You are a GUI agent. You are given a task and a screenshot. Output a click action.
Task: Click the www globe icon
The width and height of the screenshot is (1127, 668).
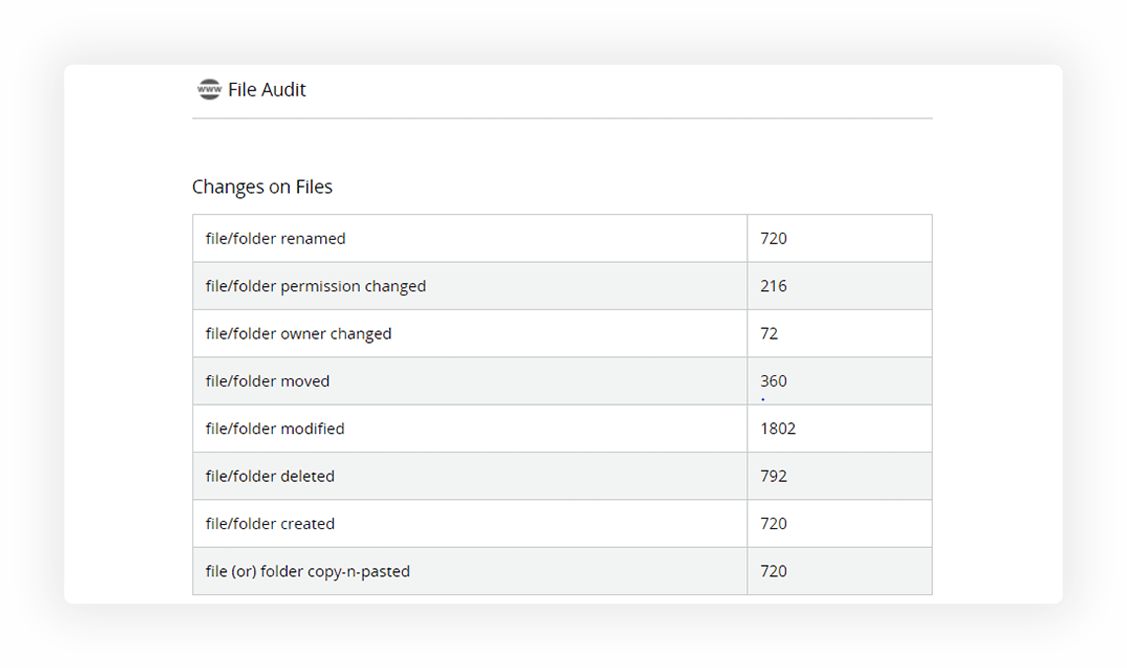pos(209,89)
